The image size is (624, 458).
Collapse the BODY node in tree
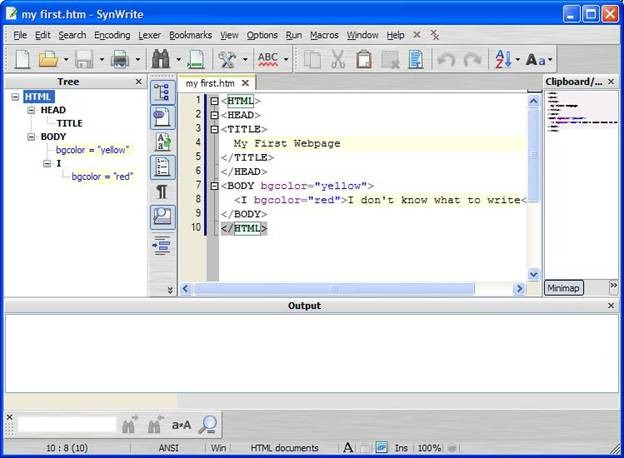32,136
